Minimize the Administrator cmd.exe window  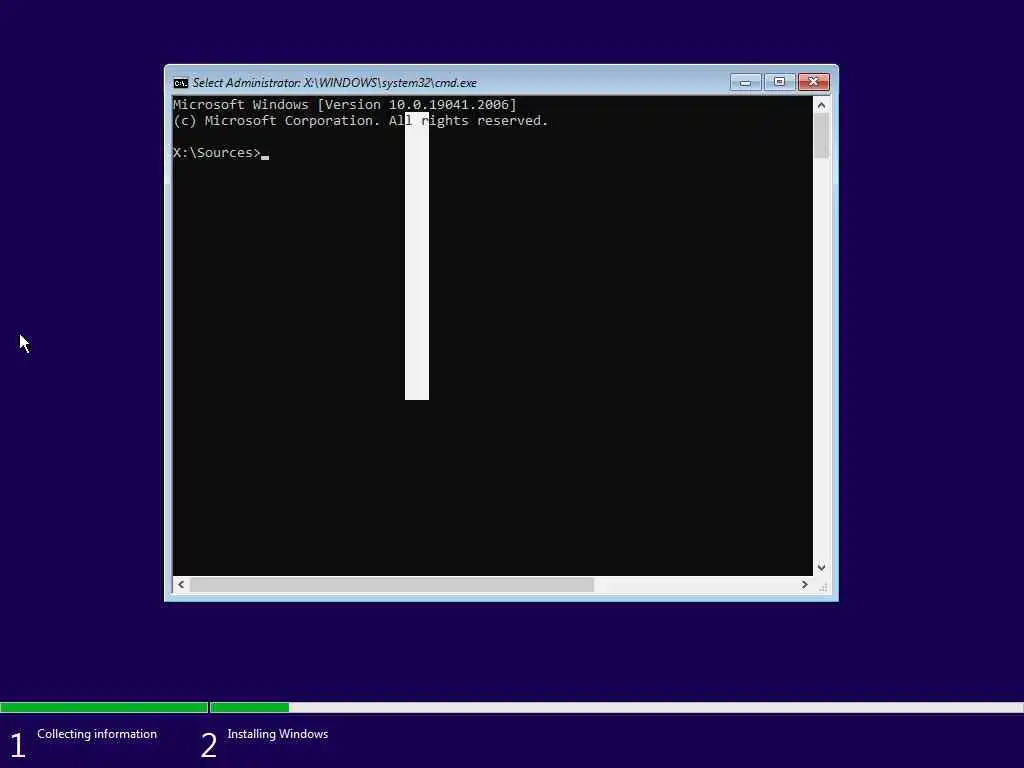[745, 82]
